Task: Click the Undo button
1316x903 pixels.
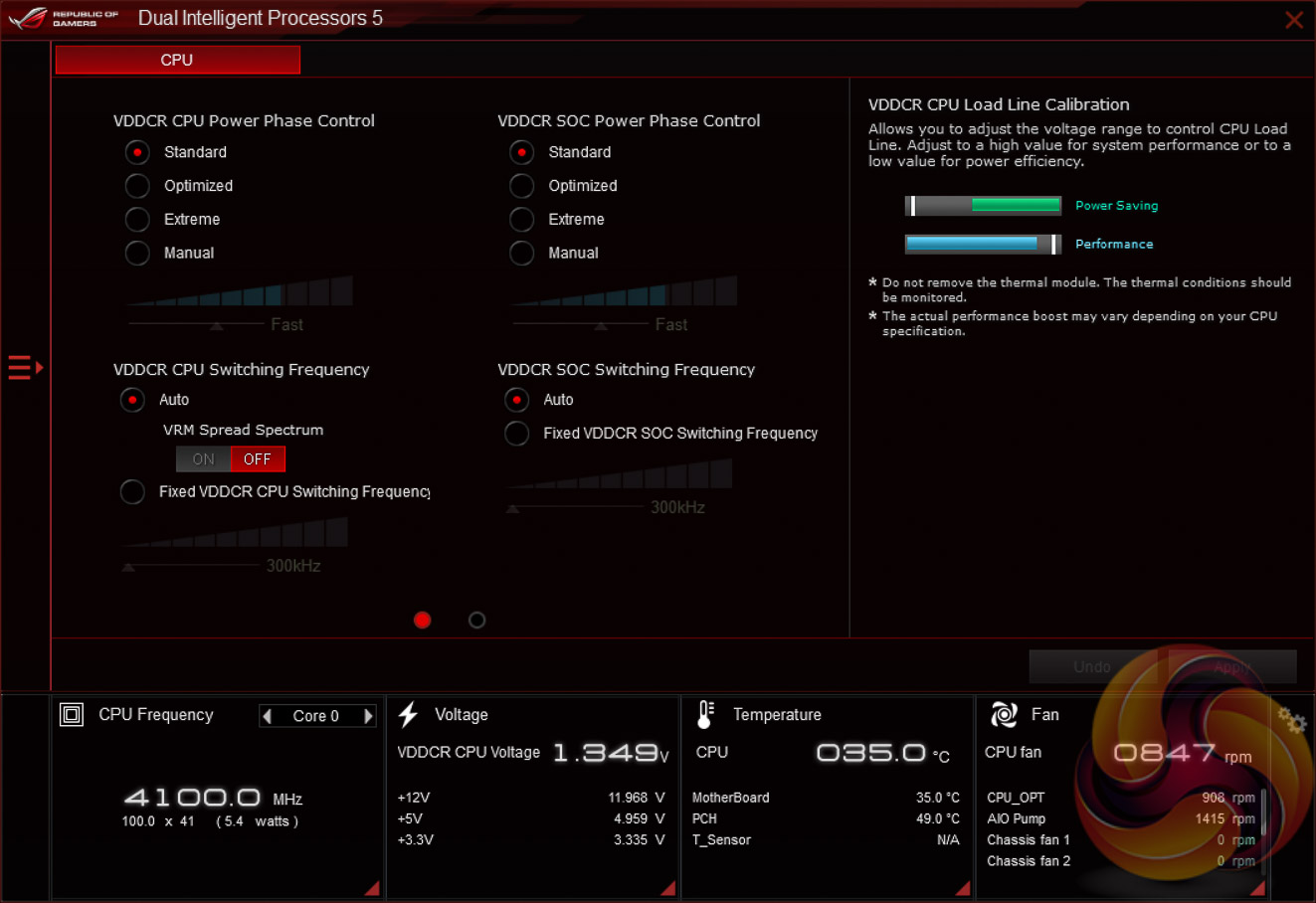Action: tap(1092, 666)
